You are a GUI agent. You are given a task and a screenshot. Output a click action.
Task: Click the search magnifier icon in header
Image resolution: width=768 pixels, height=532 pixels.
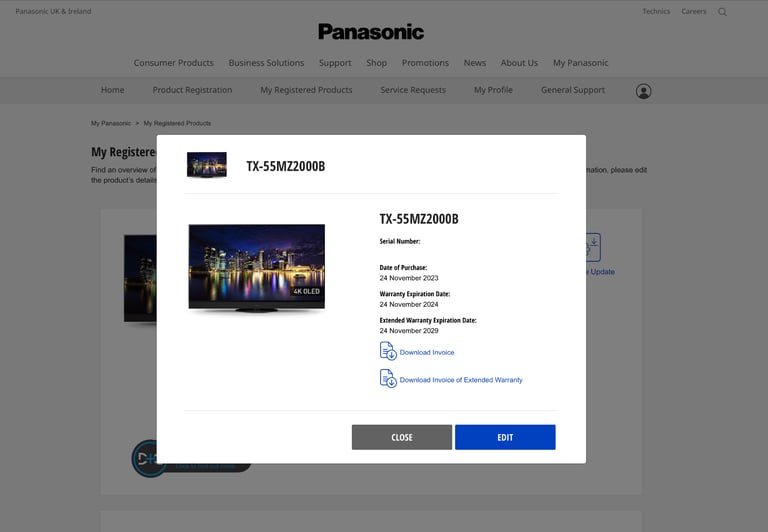[722, 12]
